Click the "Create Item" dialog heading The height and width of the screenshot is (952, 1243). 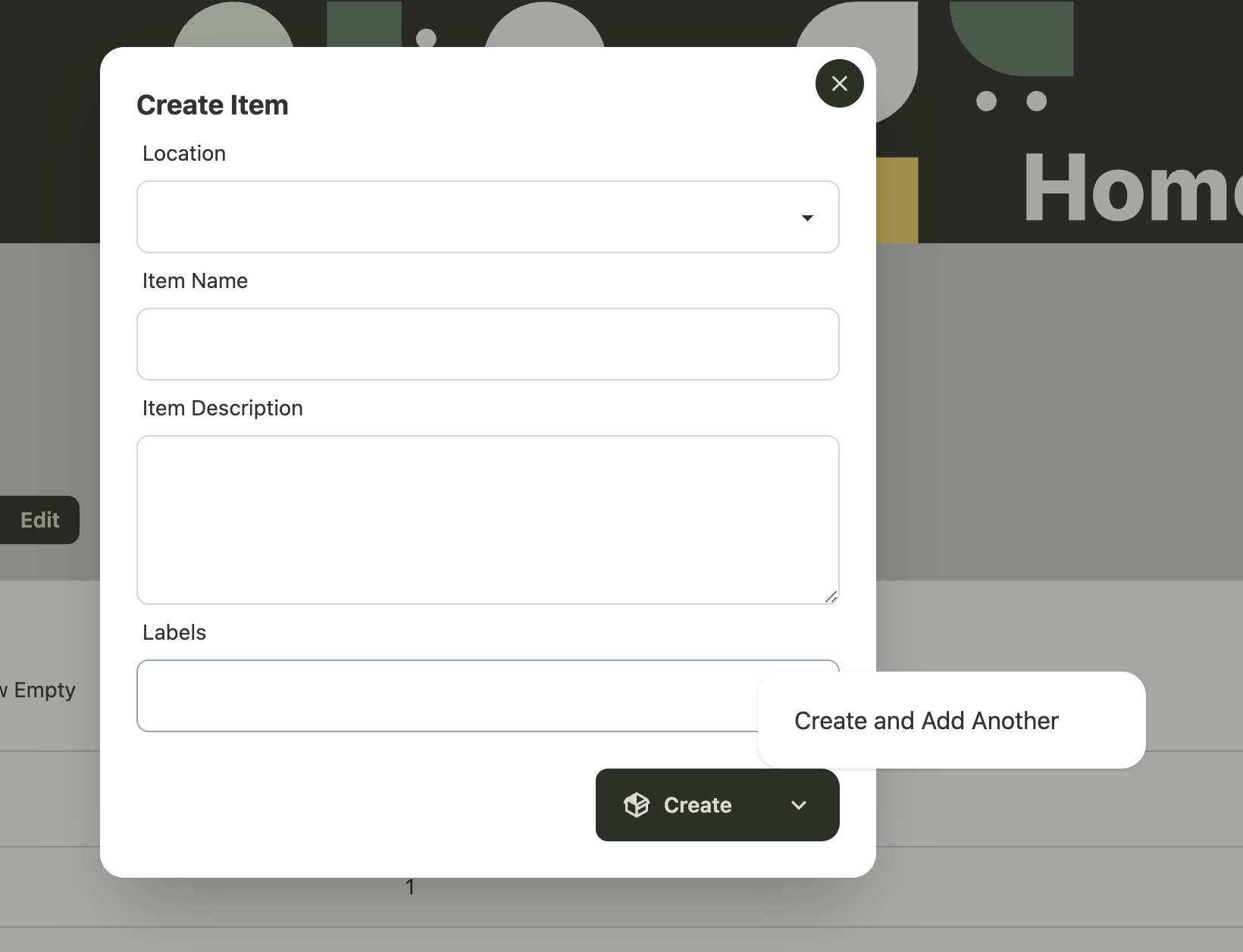click(212, 105)
